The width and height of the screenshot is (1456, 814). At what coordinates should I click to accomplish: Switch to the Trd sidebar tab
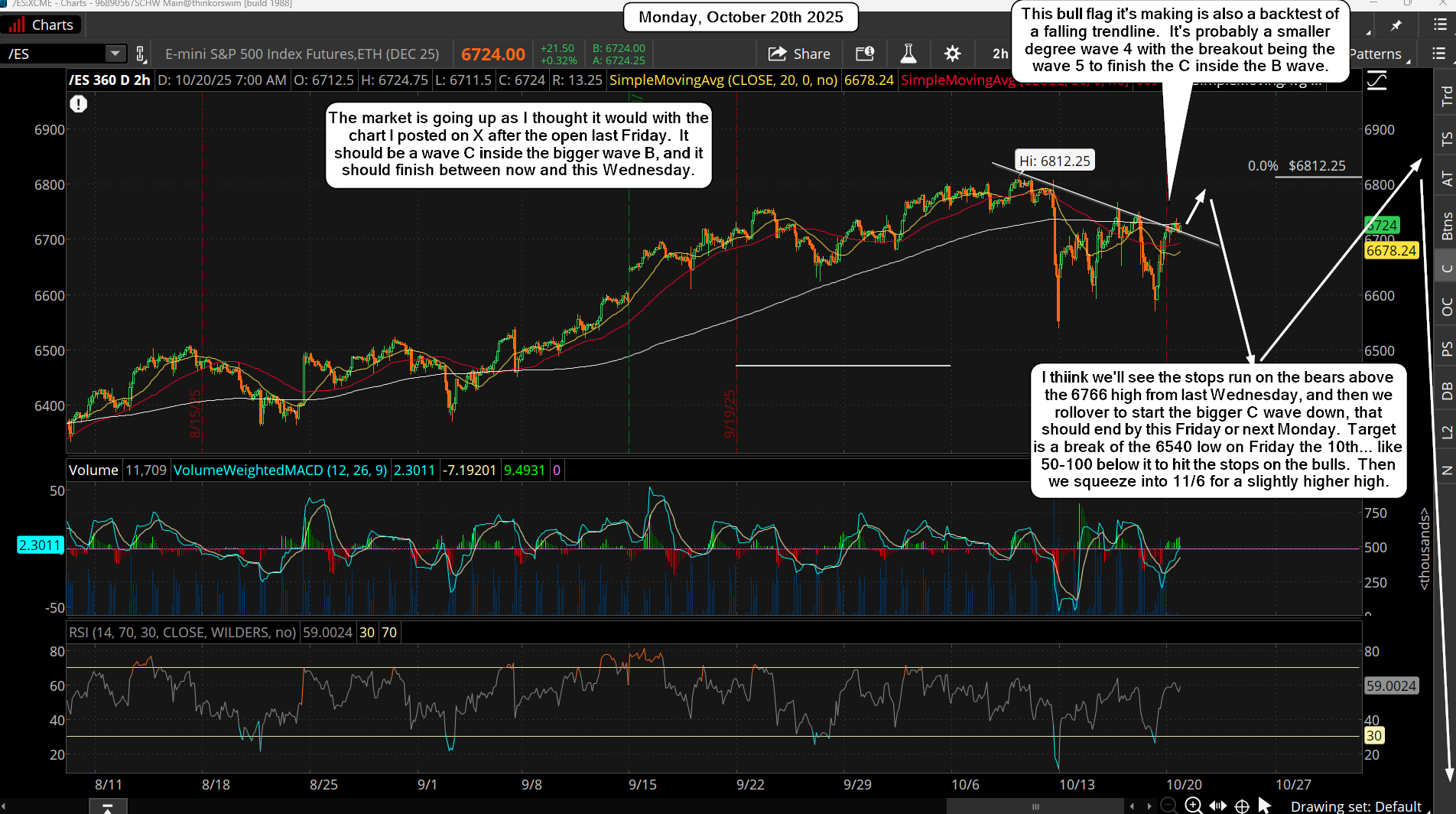[x=1446, y=96]
